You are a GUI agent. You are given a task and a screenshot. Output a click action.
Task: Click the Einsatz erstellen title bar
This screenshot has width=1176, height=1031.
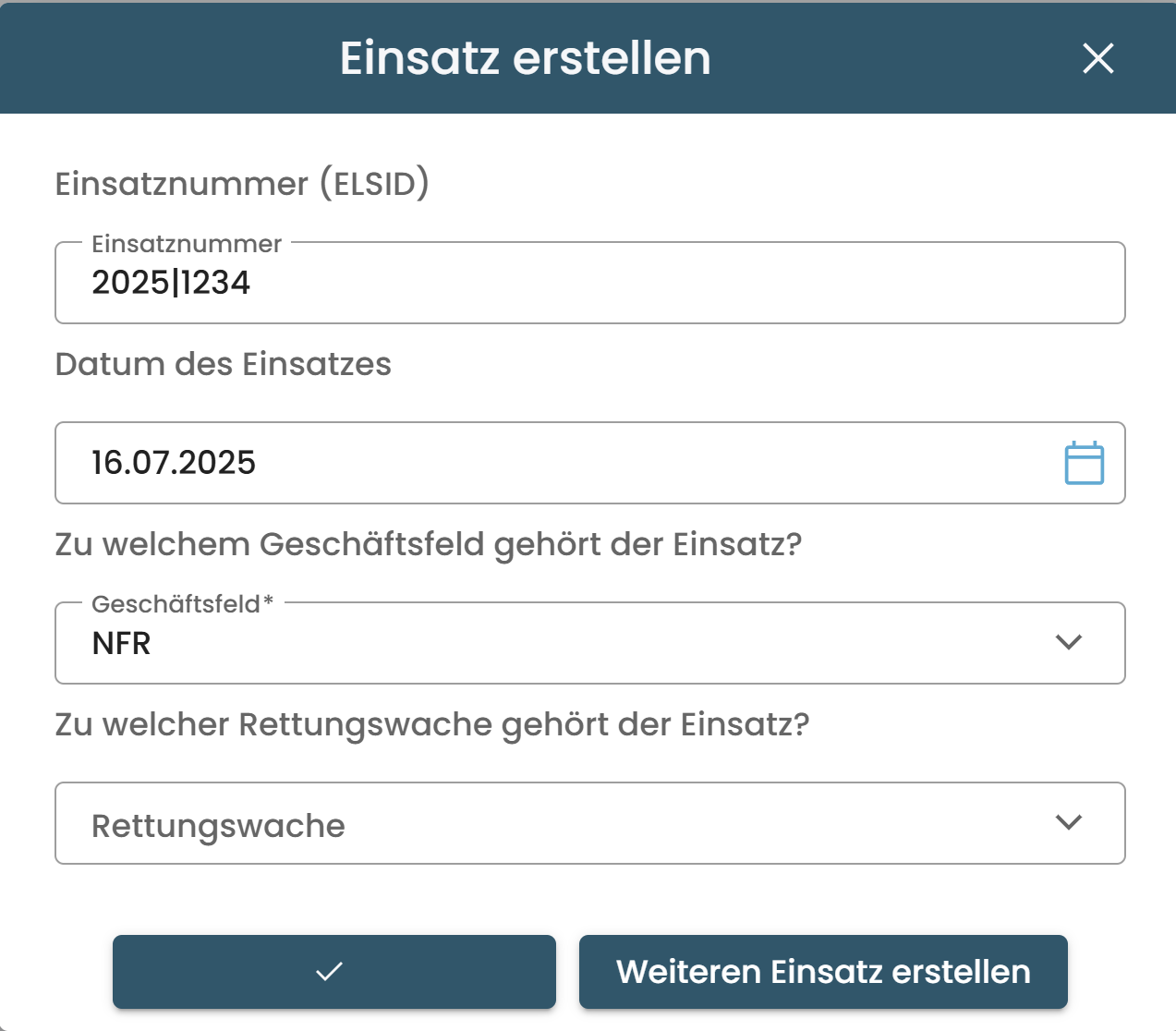coord(525,58)
